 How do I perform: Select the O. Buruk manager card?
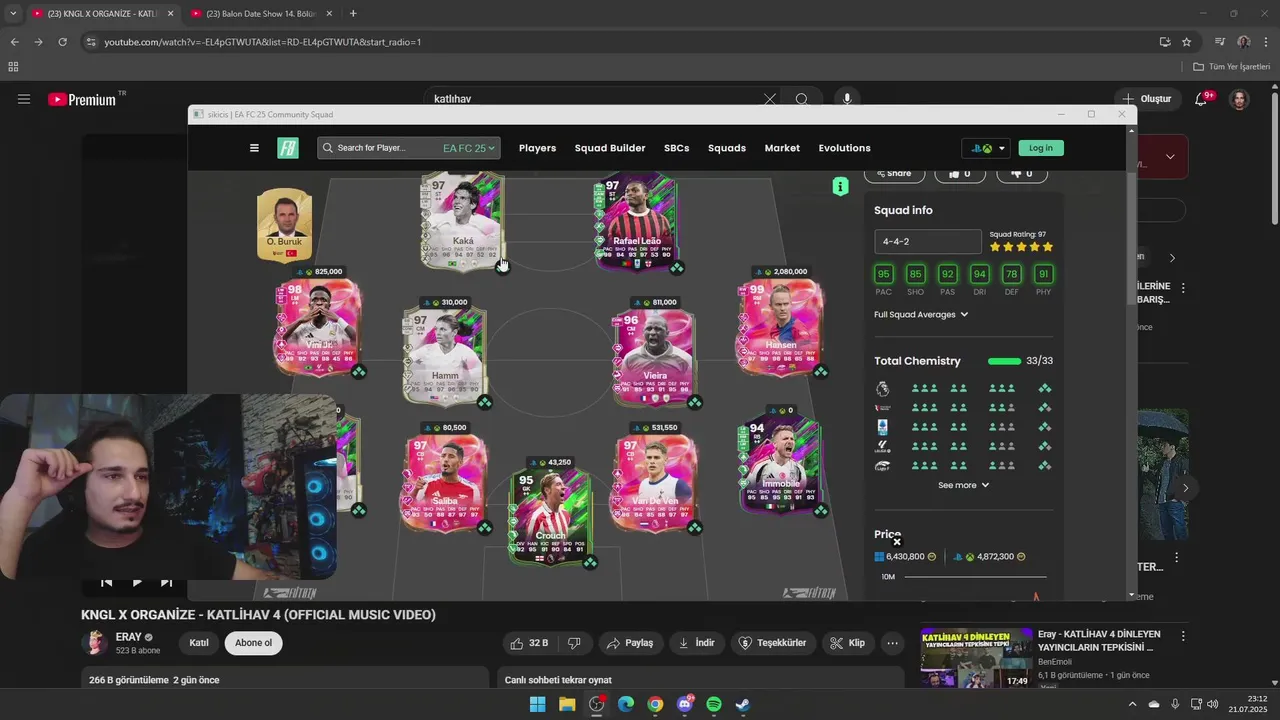(285, 225)
